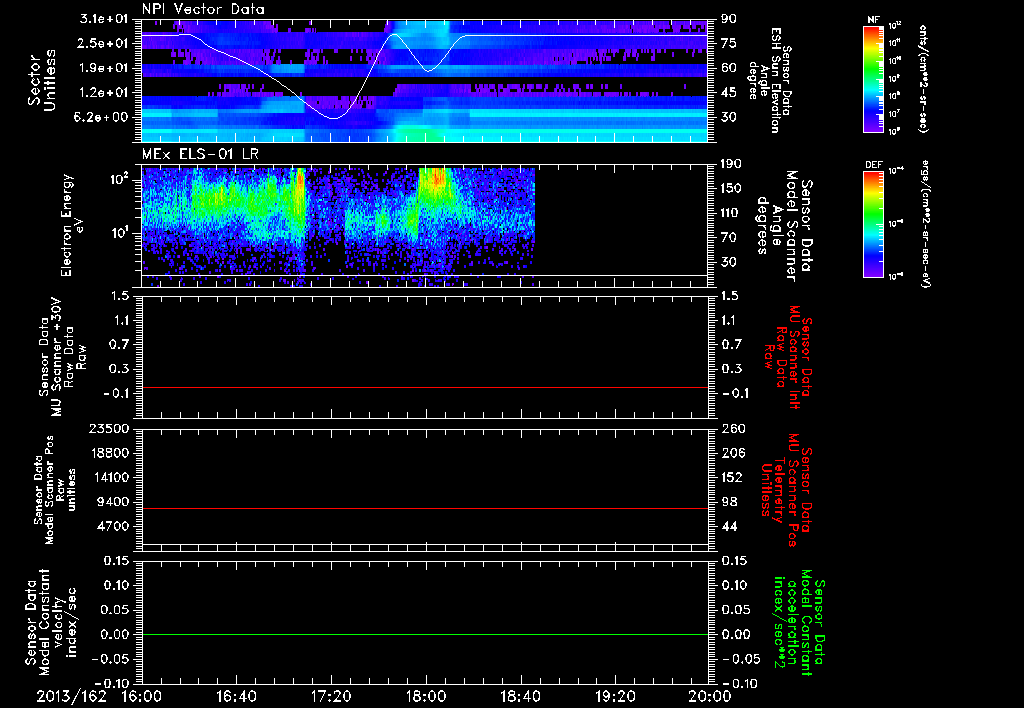Click the 18:00 time tick label
The width and height of the screenshot is (1024, 708).
tap(426, 696)
